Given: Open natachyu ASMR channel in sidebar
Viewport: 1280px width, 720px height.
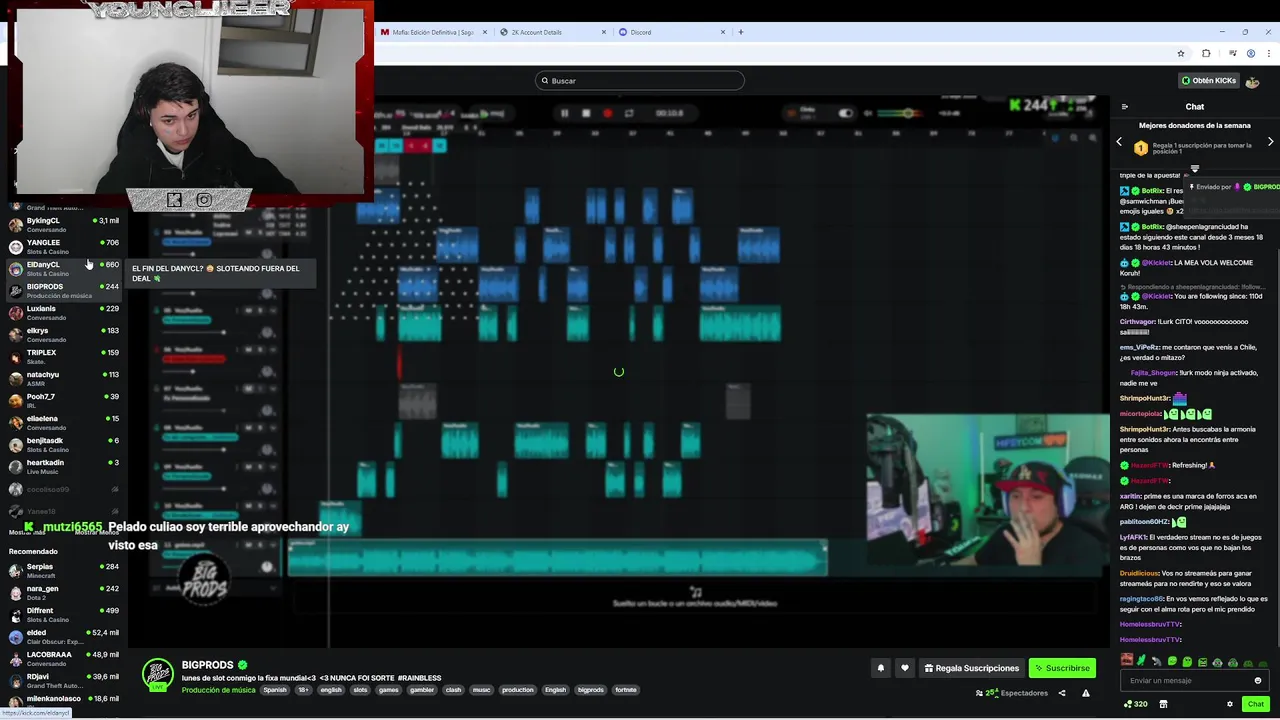Looking at the screenshot, I should coord(64,379).
